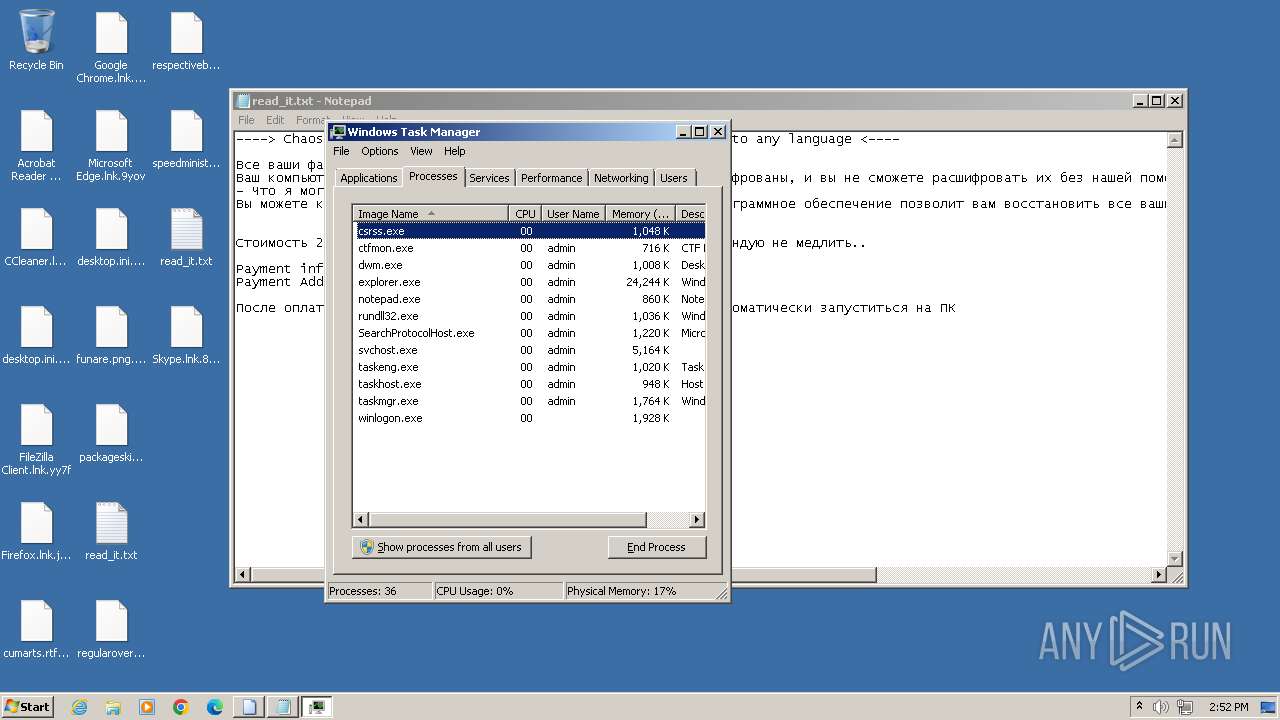Select the Acrobat Reader desktop file icon

36,145
